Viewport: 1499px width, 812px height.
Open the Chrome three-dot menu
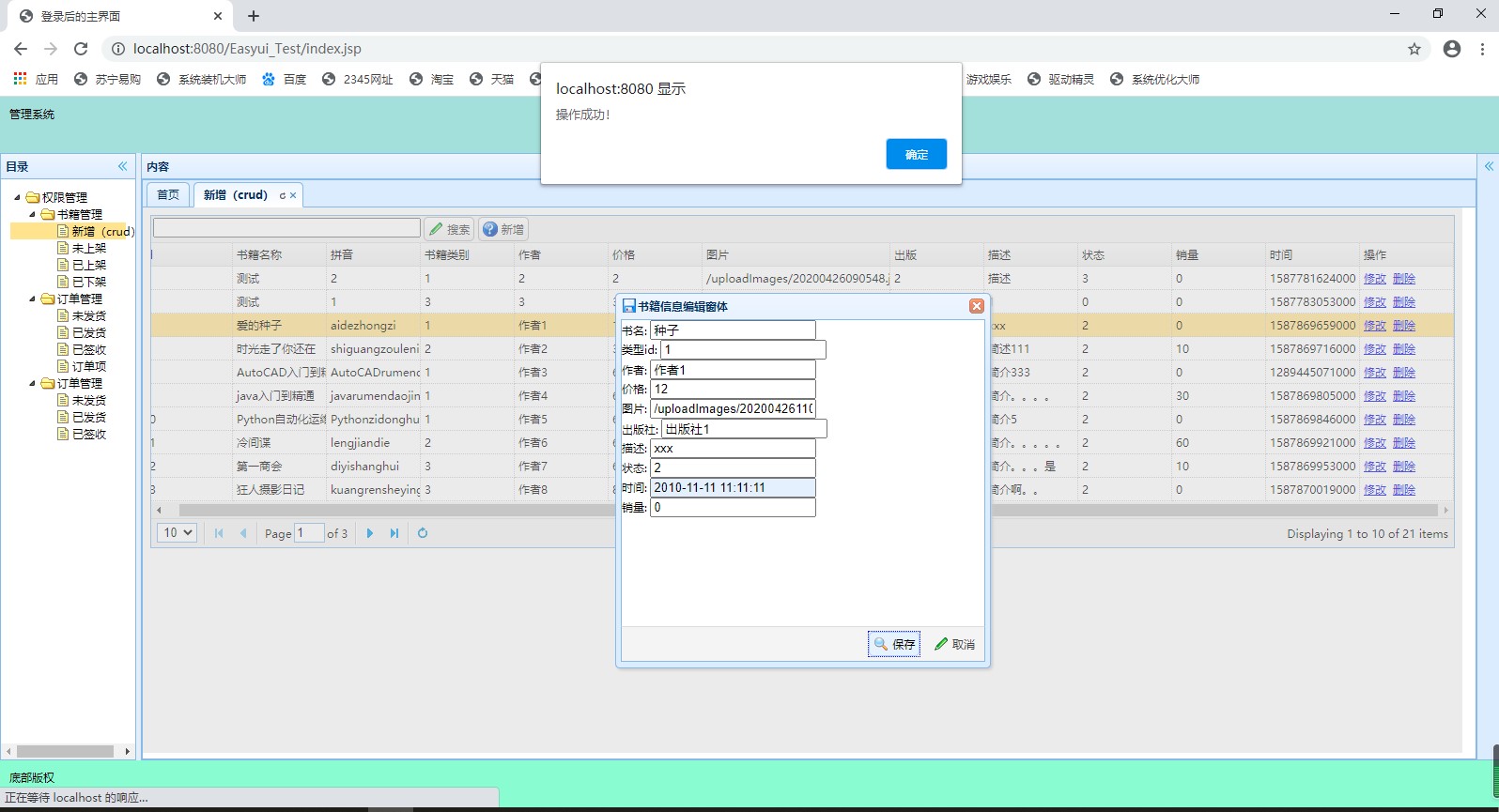click(x=1483, y=49)
